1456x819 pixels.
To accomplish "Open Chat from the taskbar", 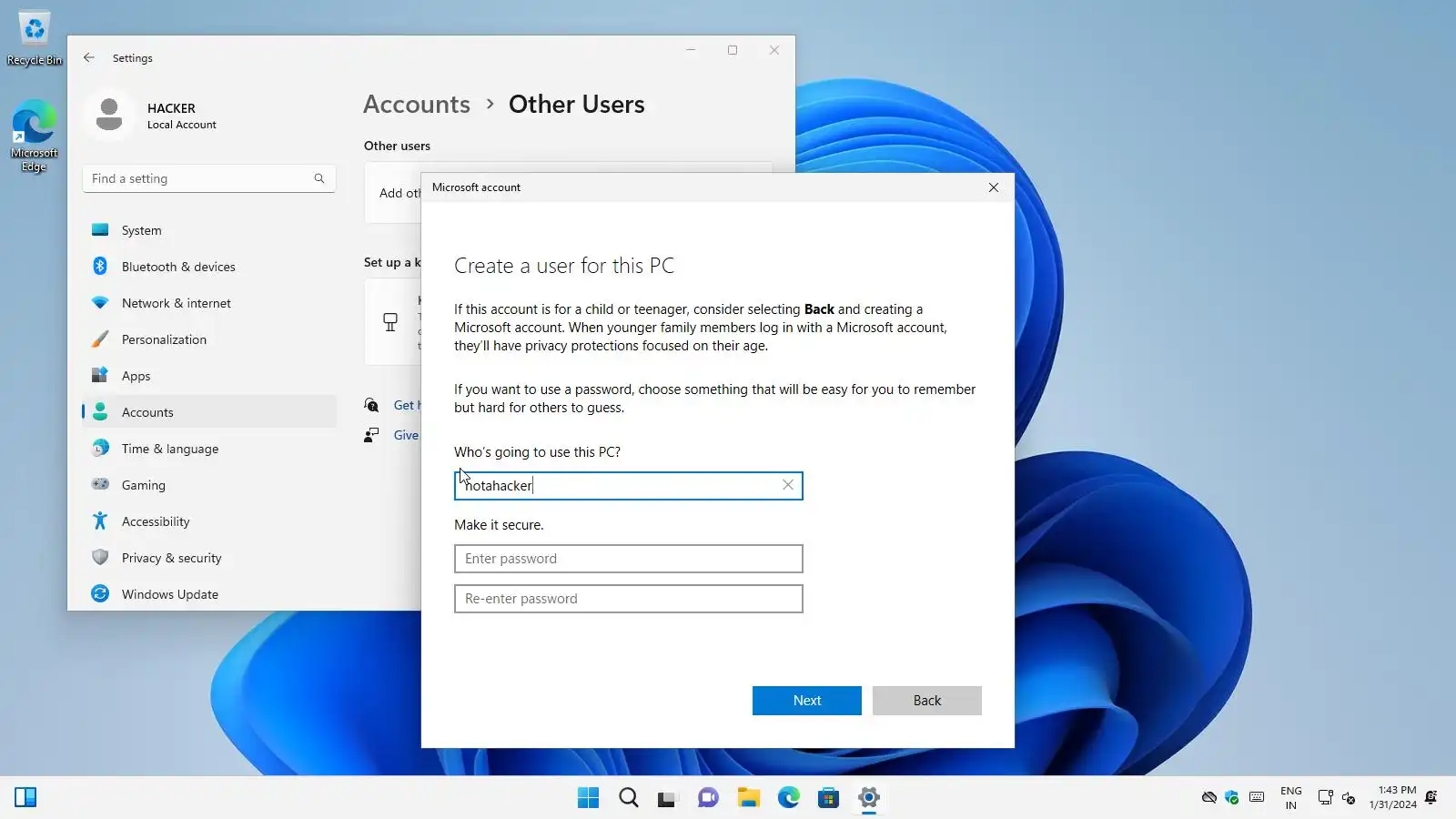I will 709,798.
